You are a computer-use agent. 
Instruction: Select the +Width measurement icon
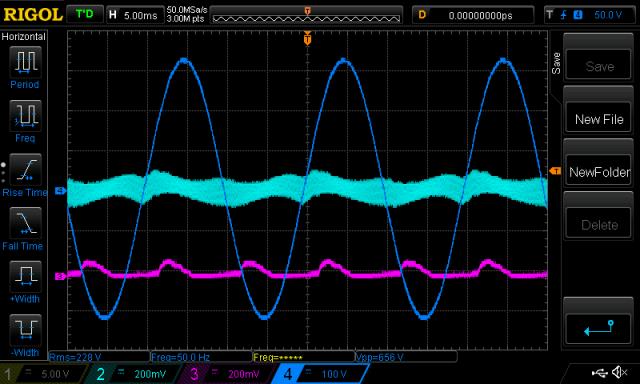(25, 276)
